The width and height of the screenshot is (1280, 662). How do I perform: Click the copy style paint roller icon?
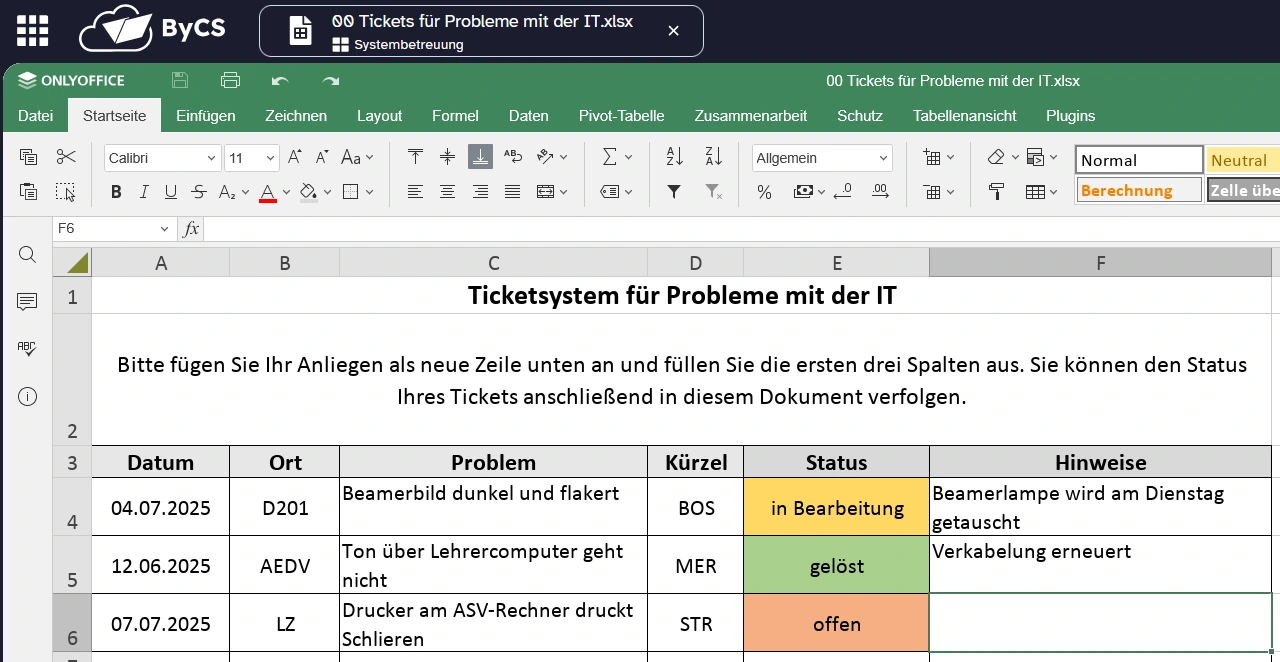coord(996,192)
